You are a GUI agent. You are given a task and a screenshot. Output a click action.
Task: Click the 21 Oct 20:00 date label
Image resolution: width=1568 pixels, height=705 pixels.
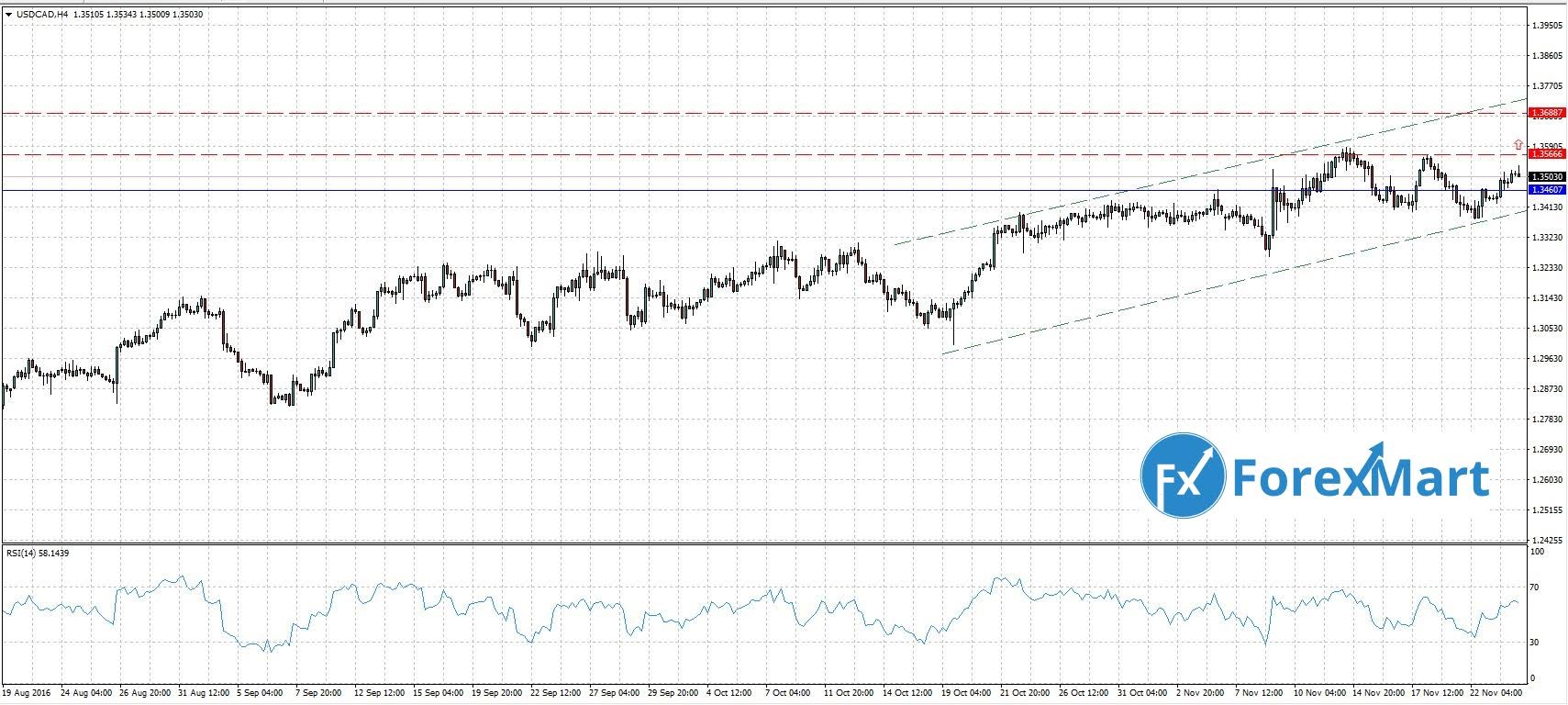click(1027, 691)
